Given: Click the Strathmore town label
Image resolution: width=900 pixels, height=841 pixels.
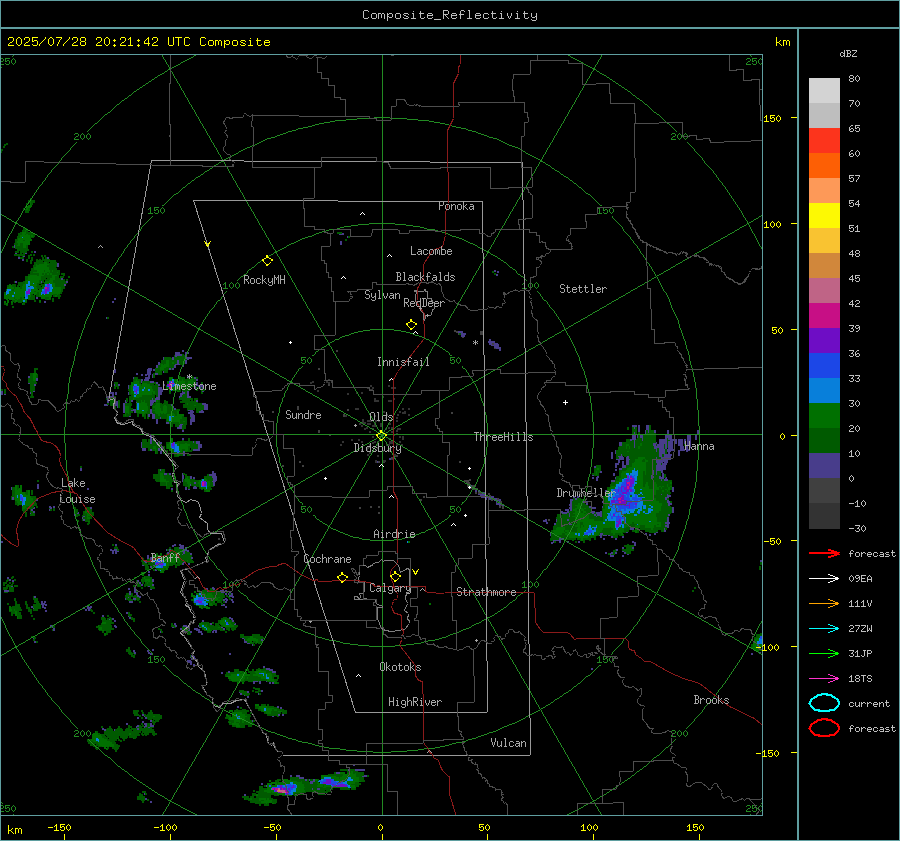Looking at the screenshot, I should coord(486,592).
